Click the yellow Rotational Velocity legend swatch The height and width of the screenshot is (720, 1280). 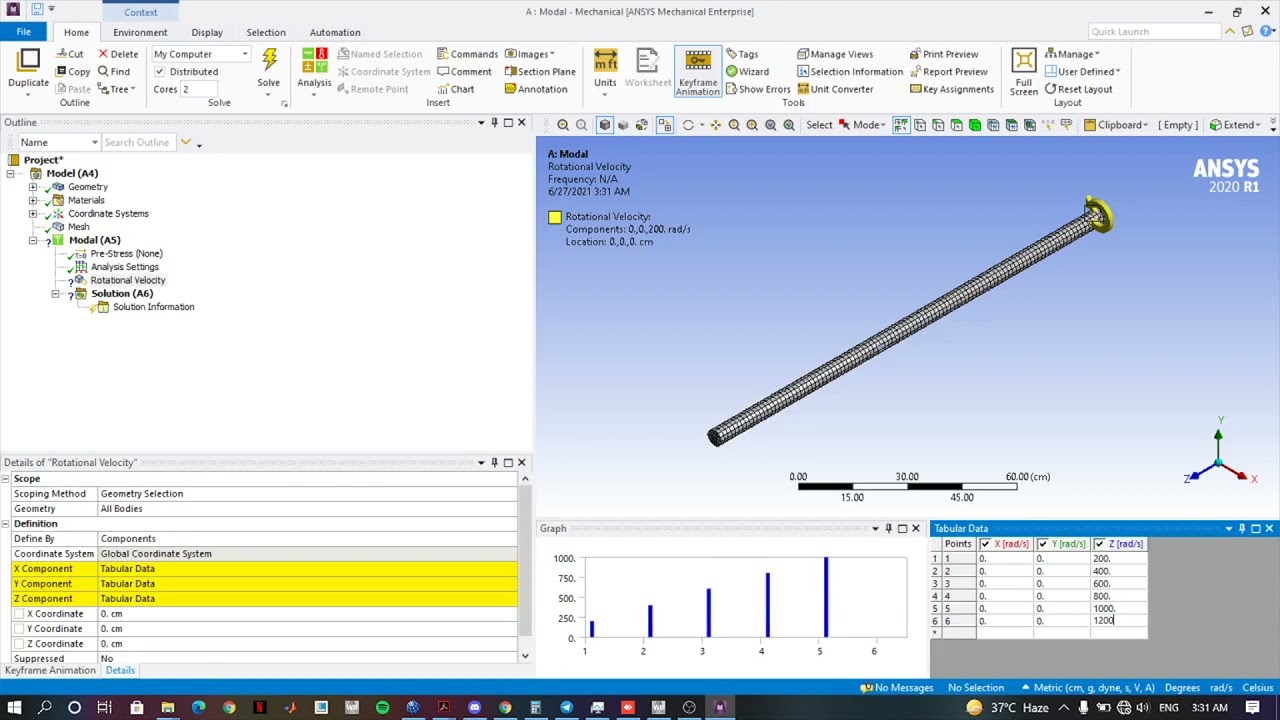click(555, 217)
